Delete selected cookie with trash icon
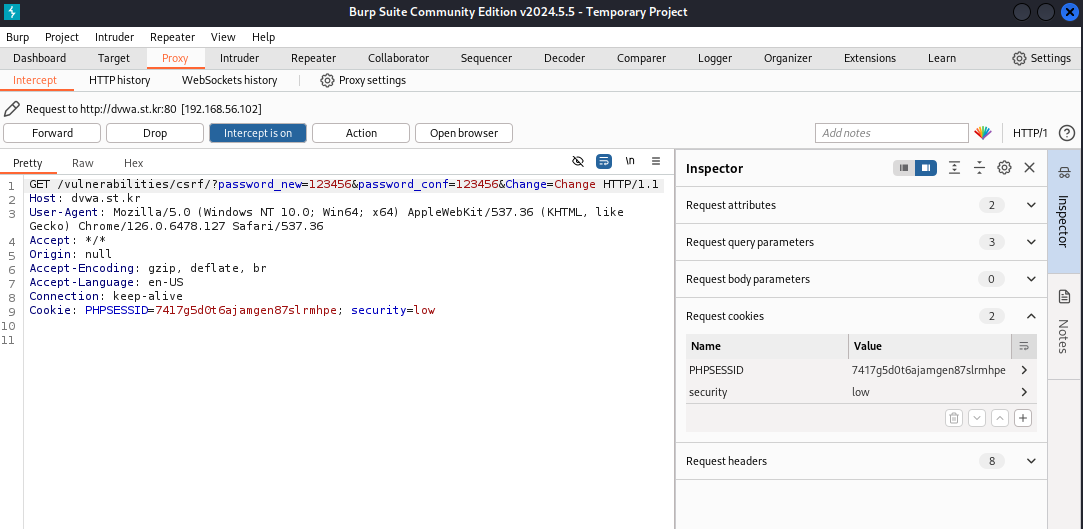This screenshot has width=1083, height=529. click(x=954, y=418)
